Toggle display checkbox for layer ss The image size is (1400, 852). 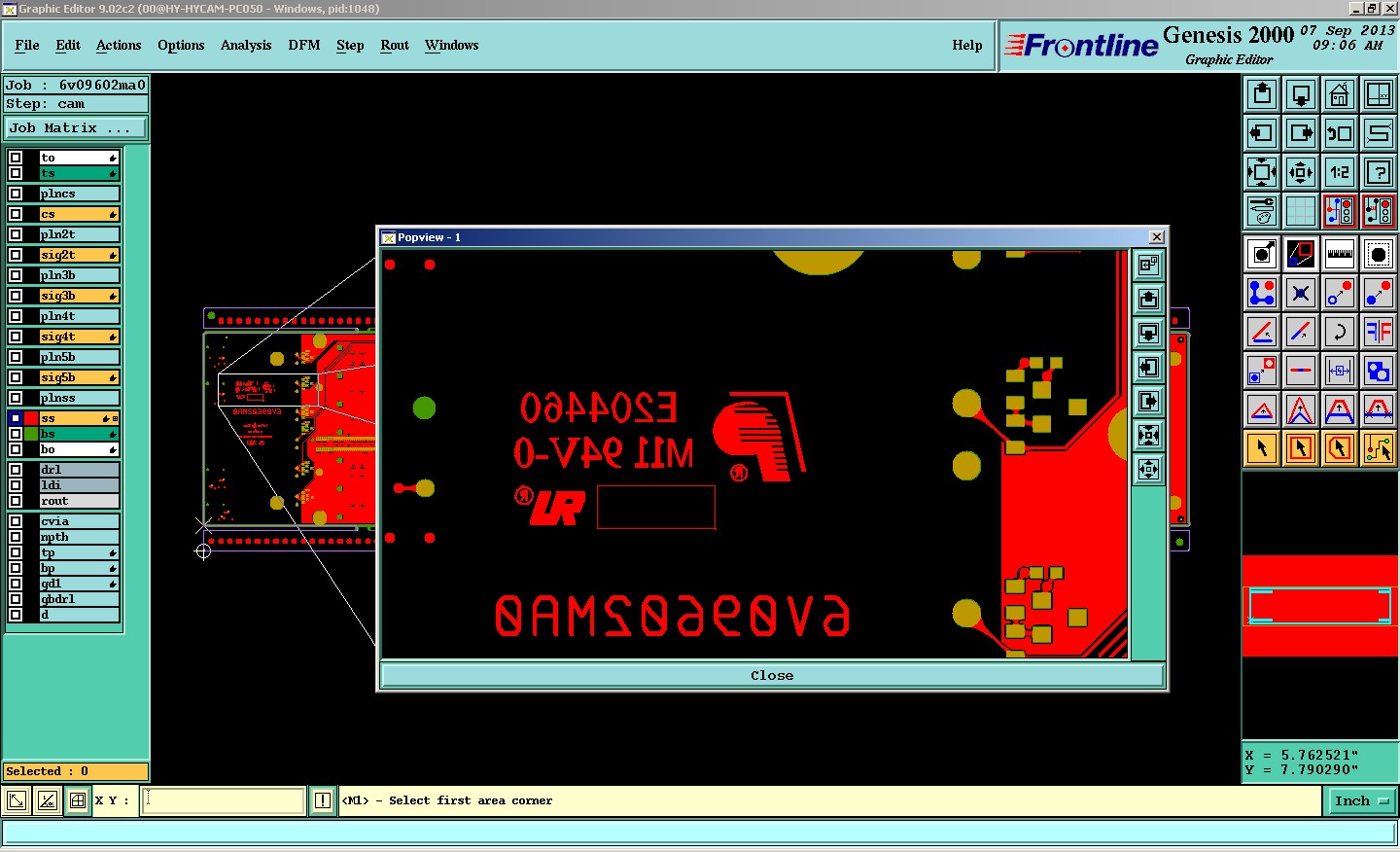16,418
